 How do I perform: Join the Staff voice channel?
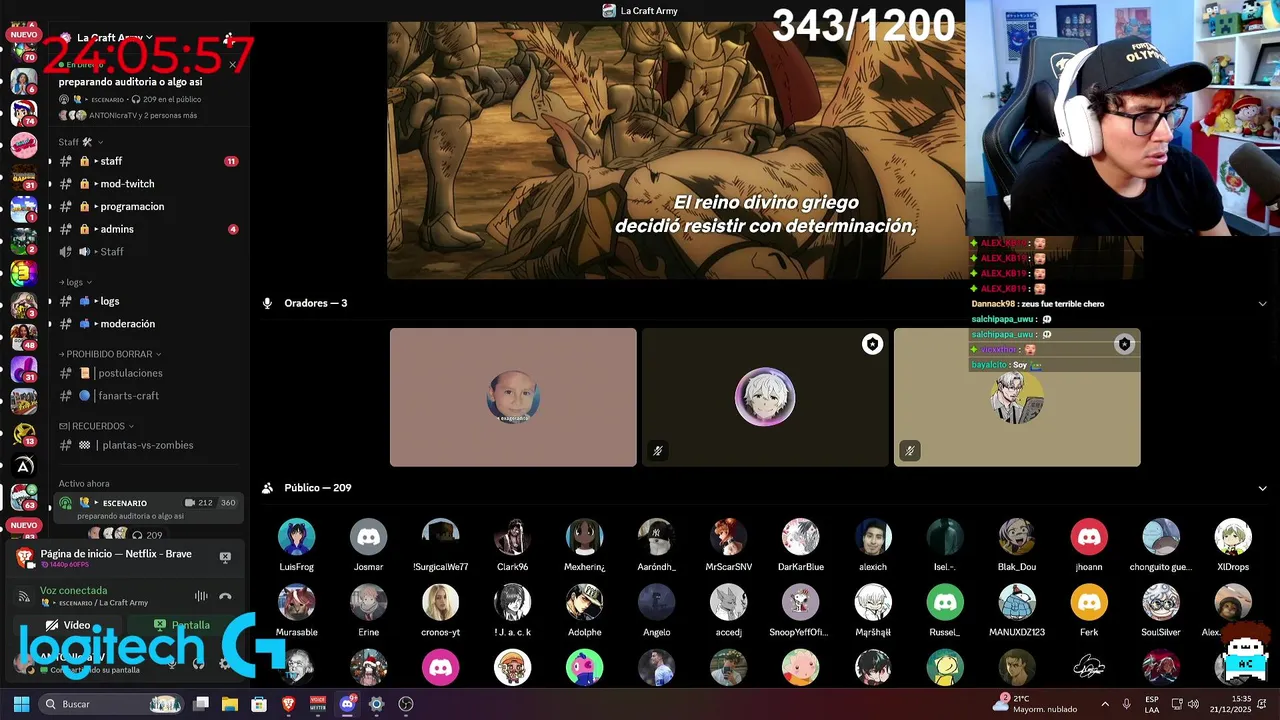click(149, 251)
